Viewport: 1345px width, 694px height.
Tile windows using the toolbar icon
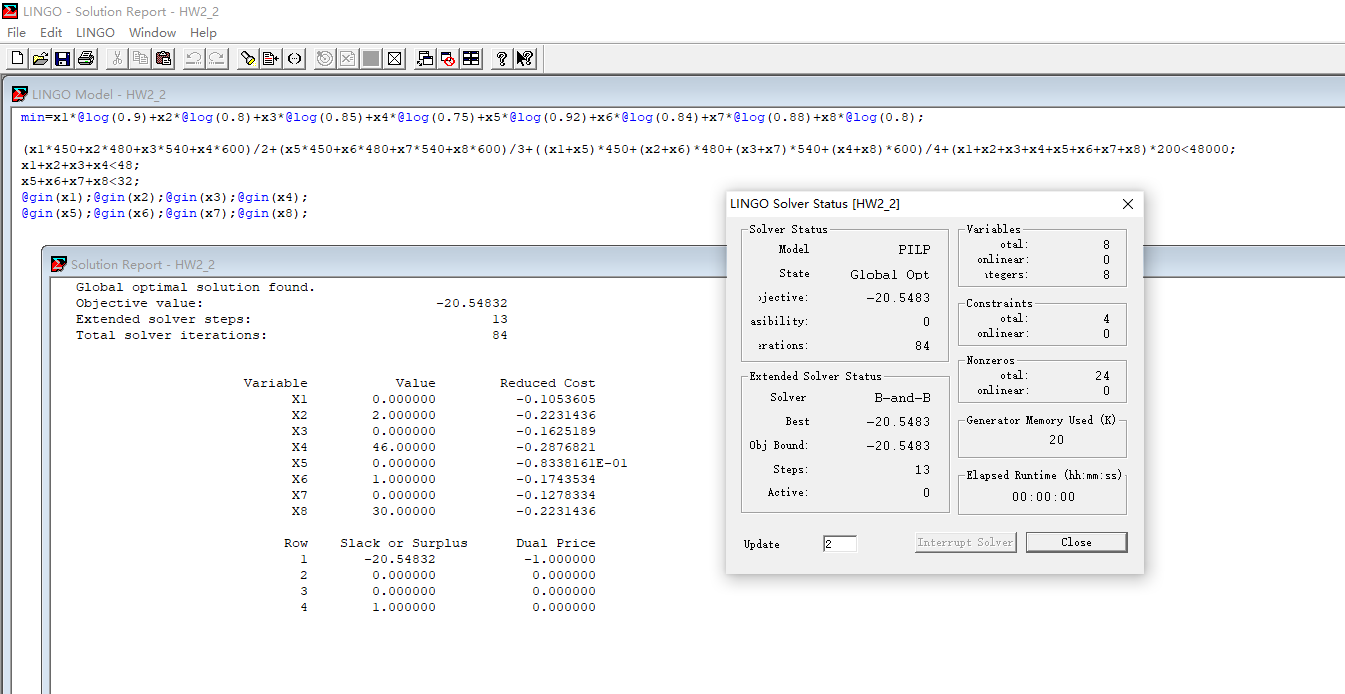point(471,59)
